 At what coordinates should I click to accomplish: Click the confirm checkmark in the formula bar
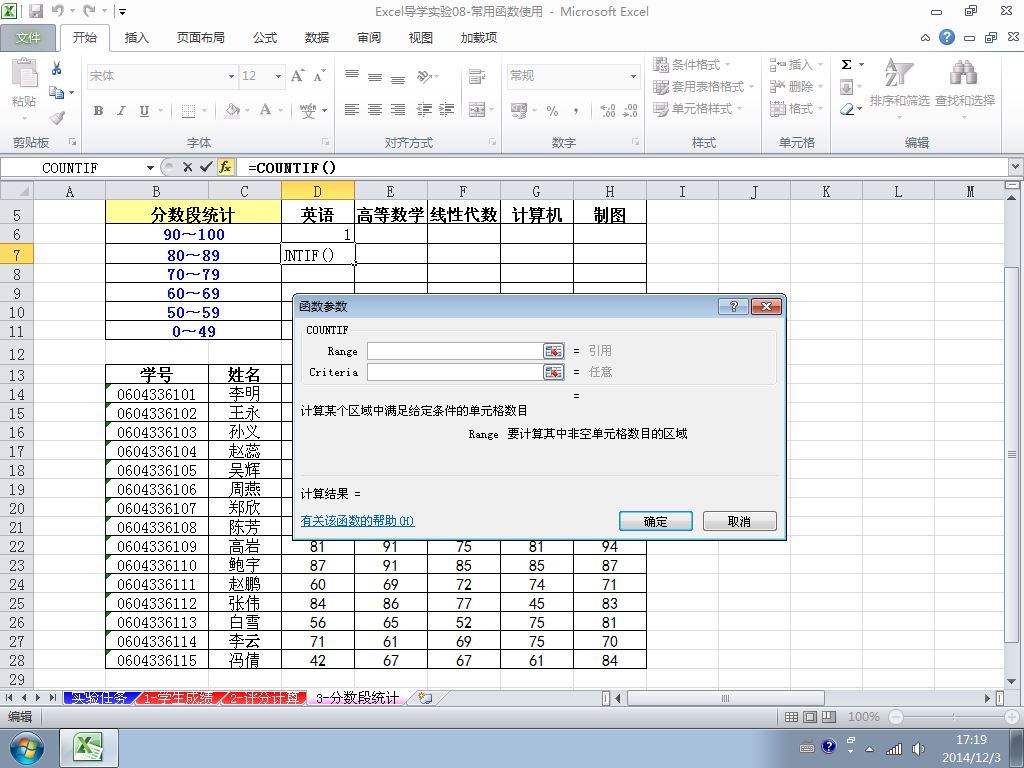(x=206, y=167)
